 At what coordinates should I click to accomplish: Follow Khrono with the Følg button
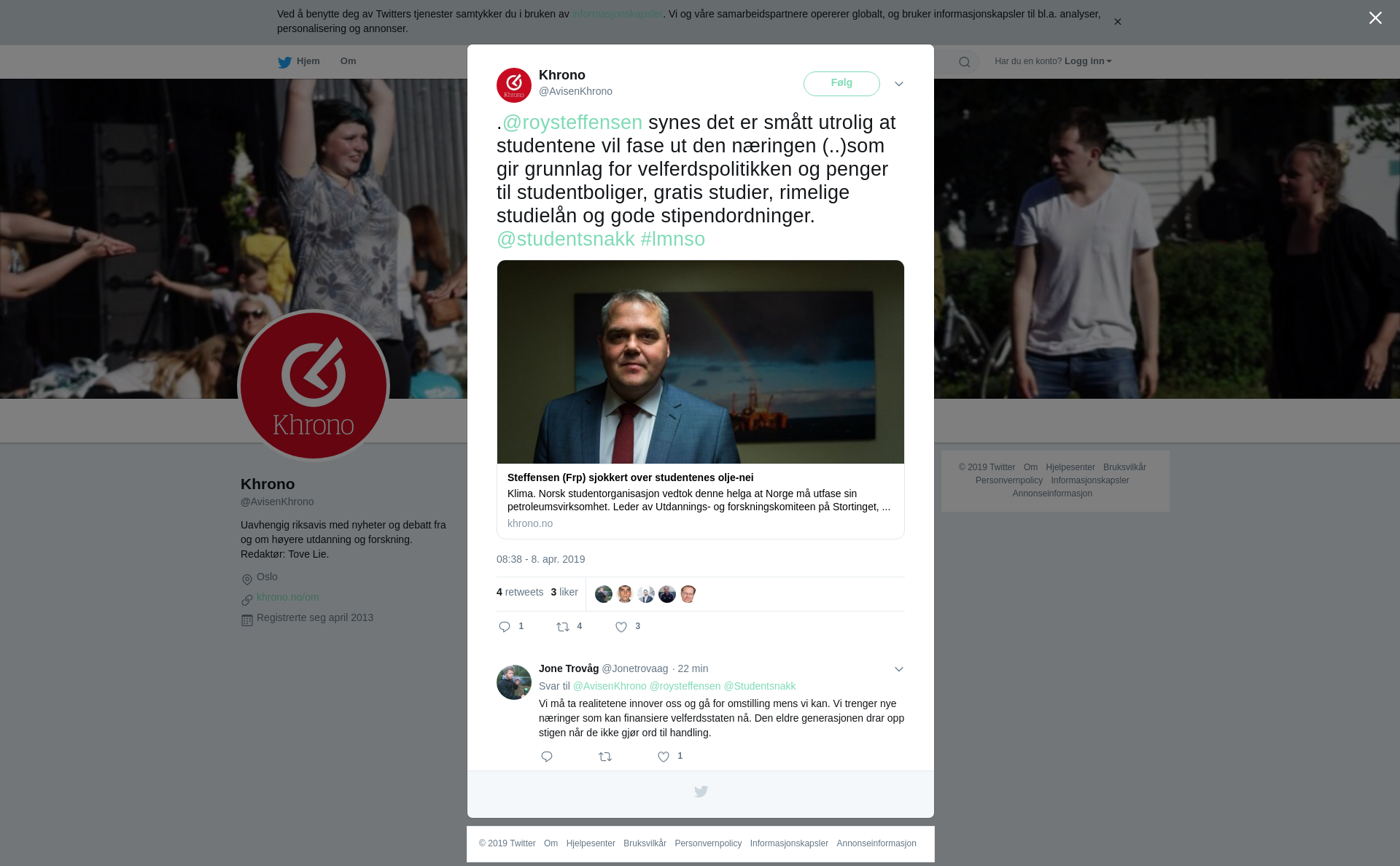[x=841, y=84]
